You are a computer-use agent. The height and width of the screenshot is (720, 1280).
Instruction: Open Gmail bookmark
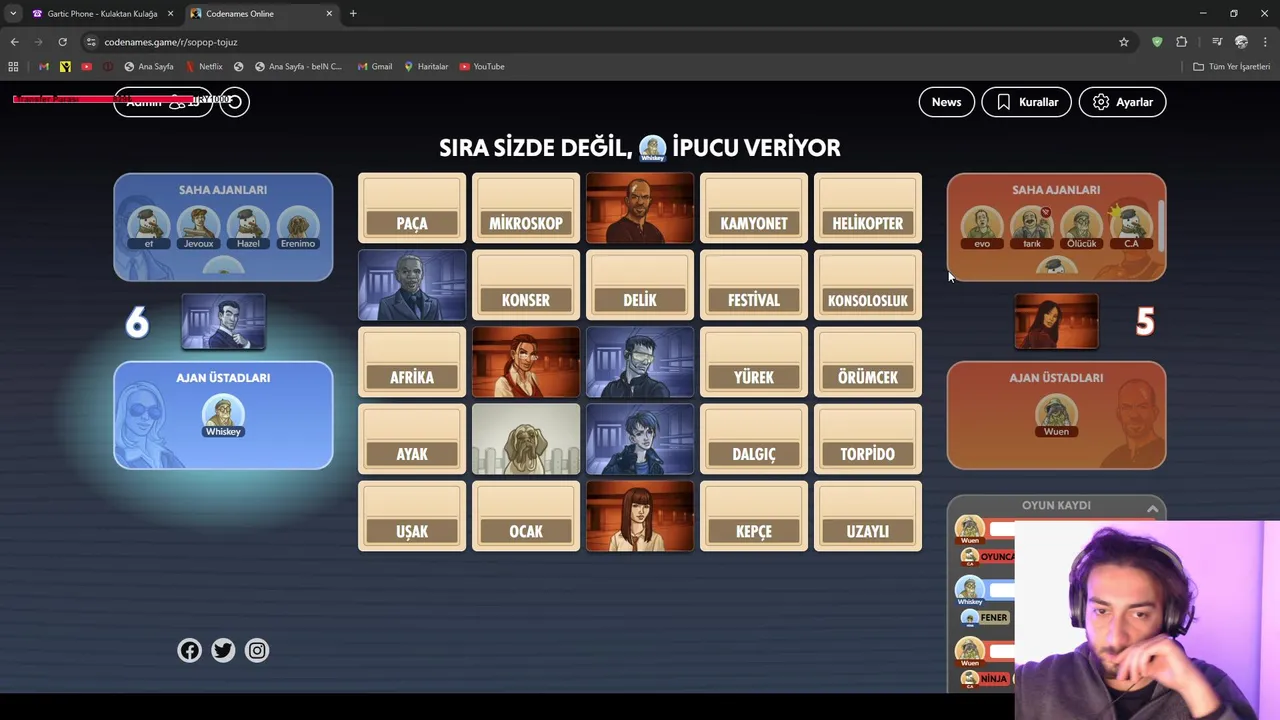tap(375, 66)
